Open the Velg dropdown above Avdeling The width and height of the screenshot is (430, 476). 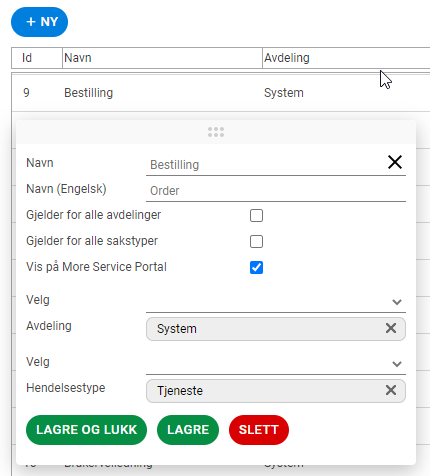(x=276, y=302)
